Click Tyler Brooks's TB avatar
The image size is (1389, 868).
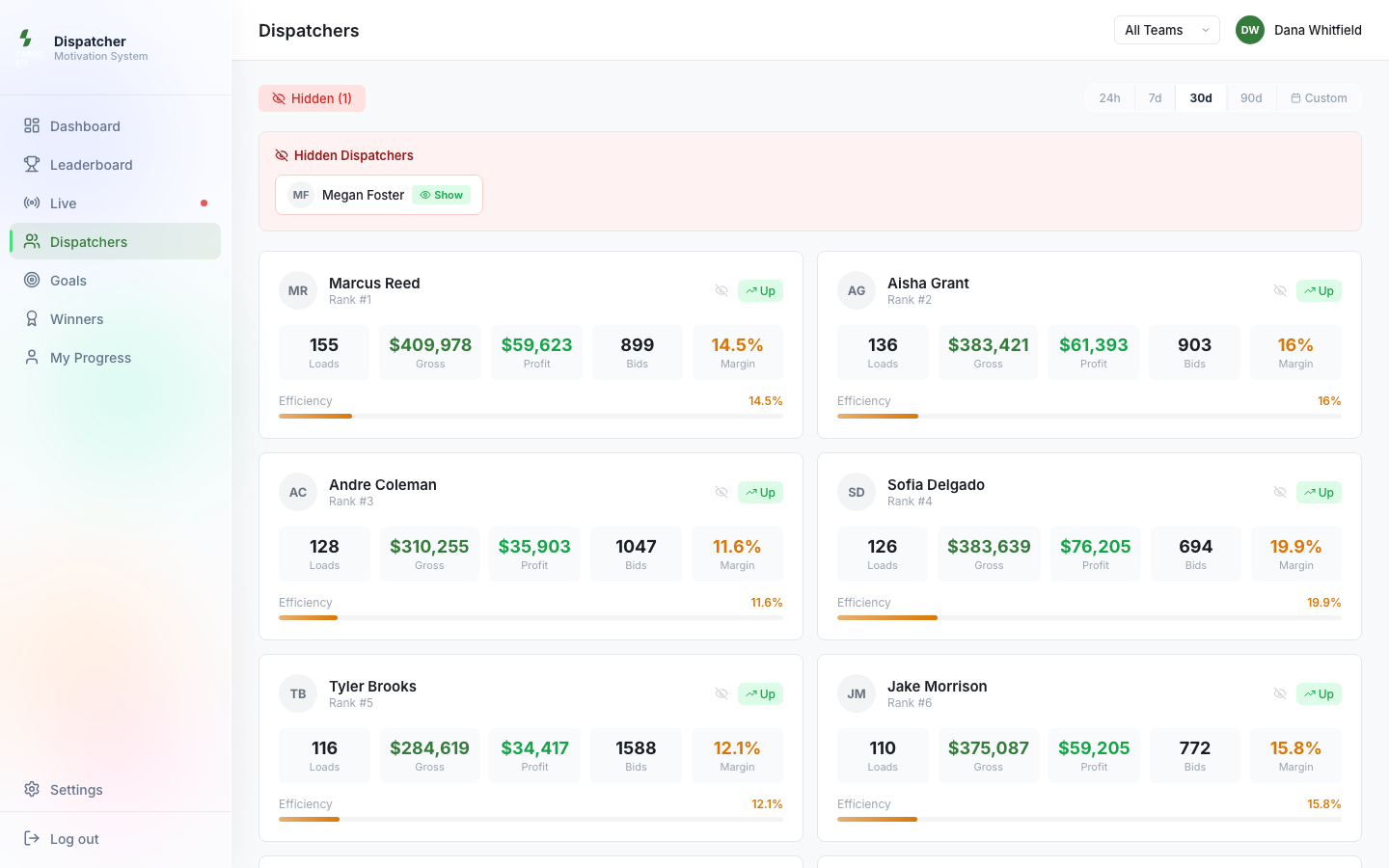(x=298, y=693)
